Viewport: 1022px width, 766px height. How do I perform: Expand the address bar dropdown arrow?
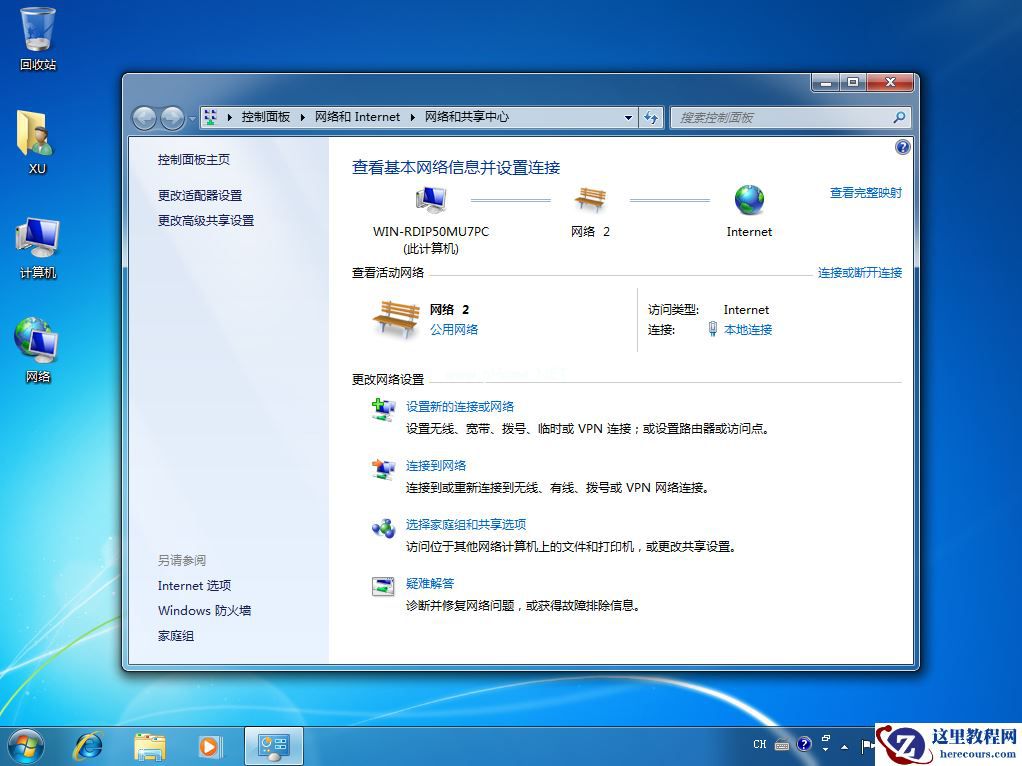pos(627,117)
